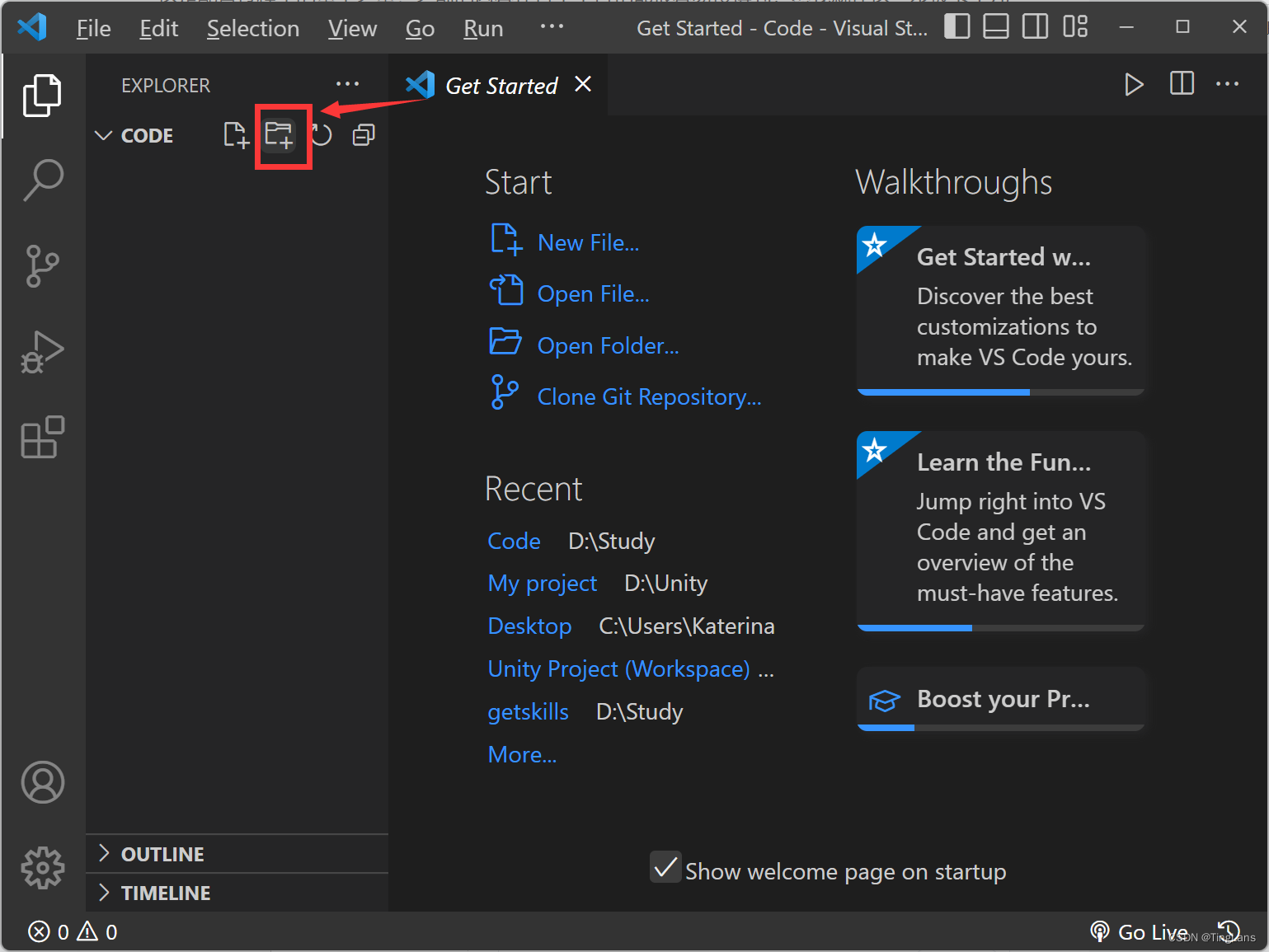
Task: Open Boost your Productivity walkthrough
Action: pyautogui.click(x=1001, y=699)
